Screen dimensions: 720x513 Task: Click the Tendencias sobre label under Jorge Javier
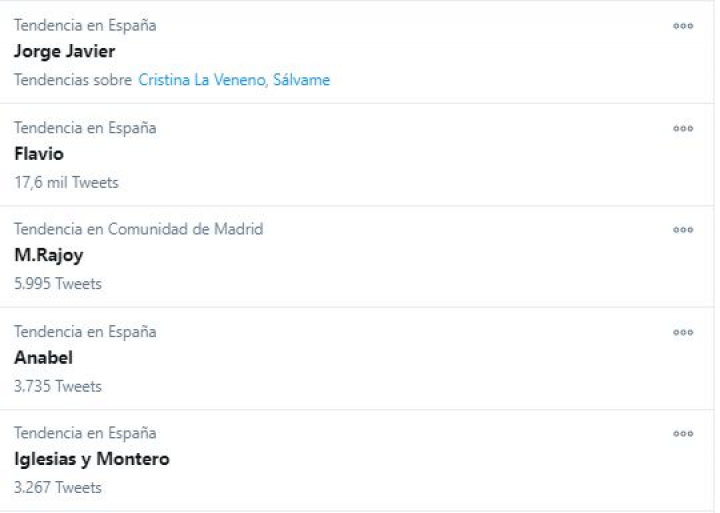click(73, 80)
